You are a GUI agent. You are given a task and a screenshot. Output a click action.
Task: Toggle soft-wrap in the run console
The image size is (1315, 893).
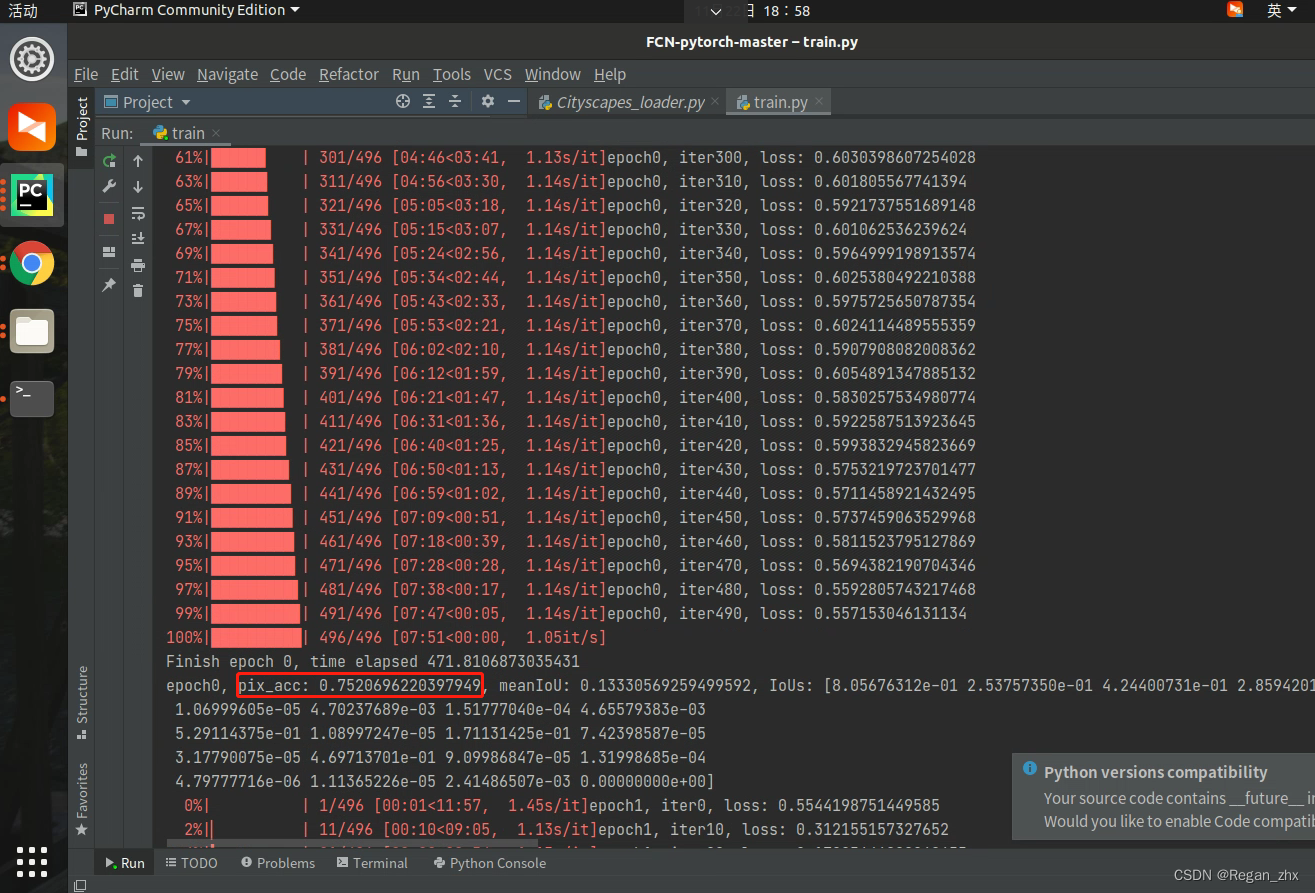138,213
